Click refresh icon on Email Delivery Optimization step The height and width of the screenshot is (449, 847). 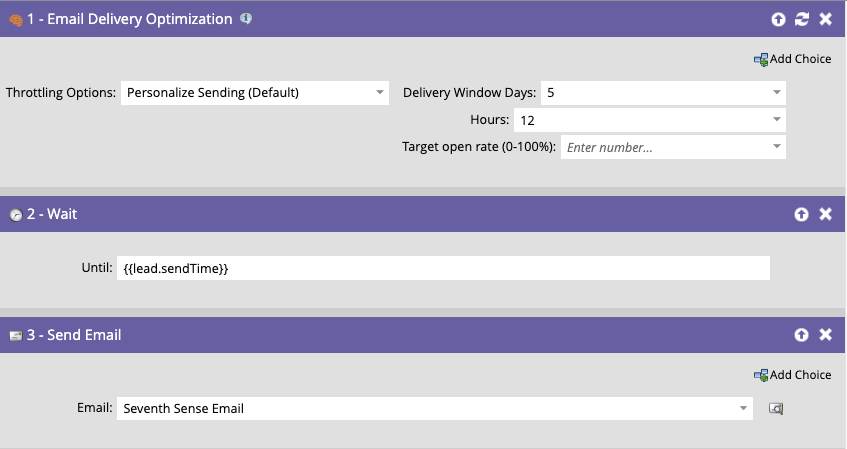[802, 19]
